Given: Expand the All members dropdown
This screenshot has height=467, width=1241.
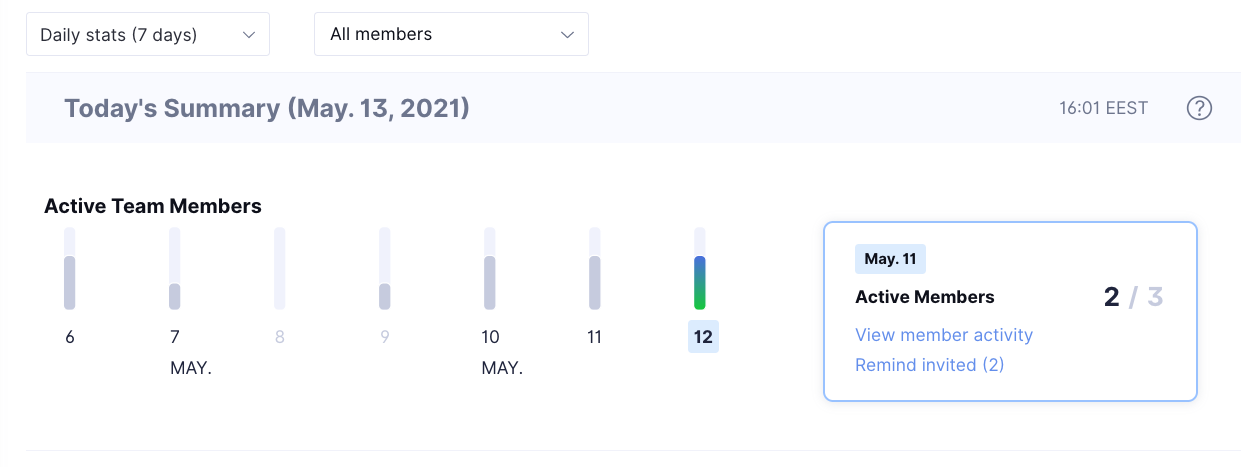Looking at the screenshot, I should pos(451,34).
